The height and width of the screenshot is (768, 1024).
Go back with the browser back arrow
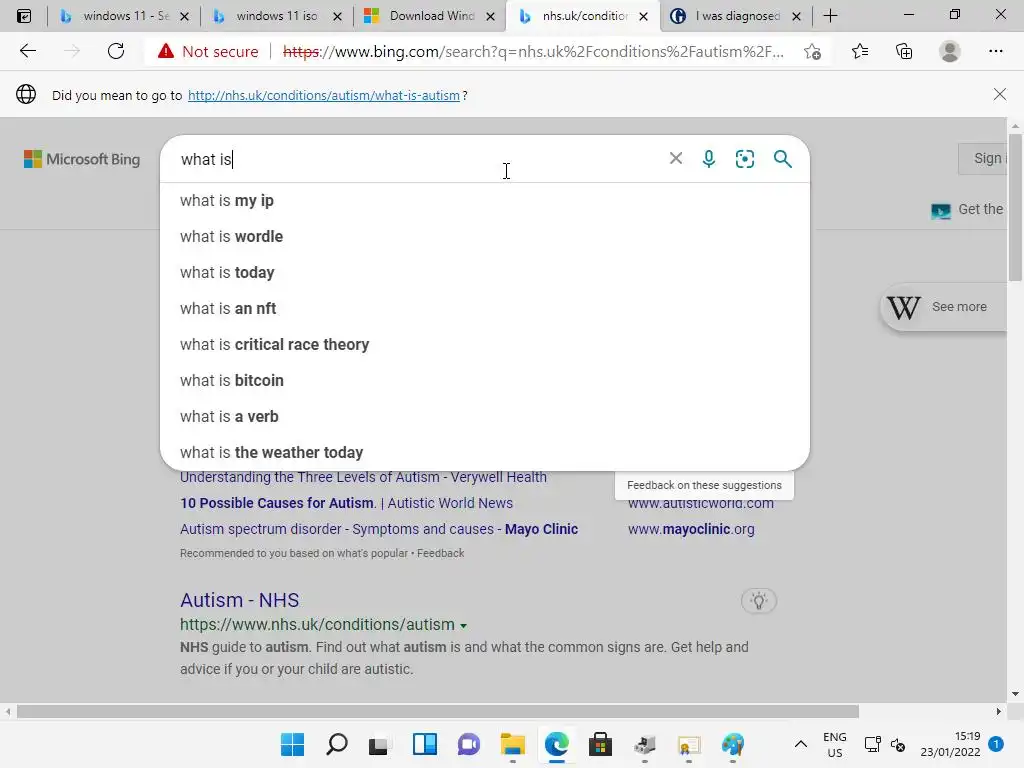27,51
